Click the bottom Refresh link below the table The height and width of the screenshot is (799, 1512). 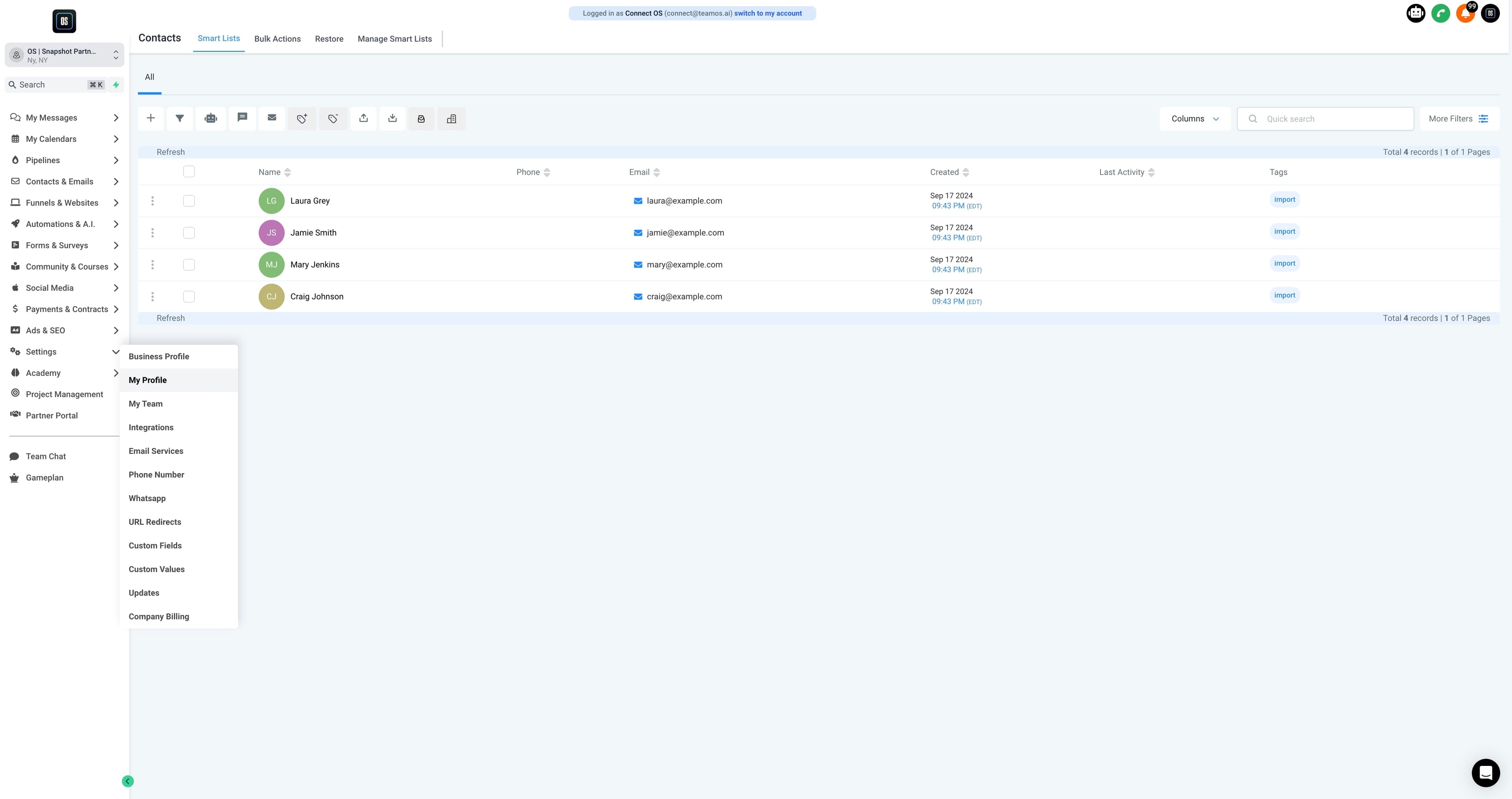(171, 318)
